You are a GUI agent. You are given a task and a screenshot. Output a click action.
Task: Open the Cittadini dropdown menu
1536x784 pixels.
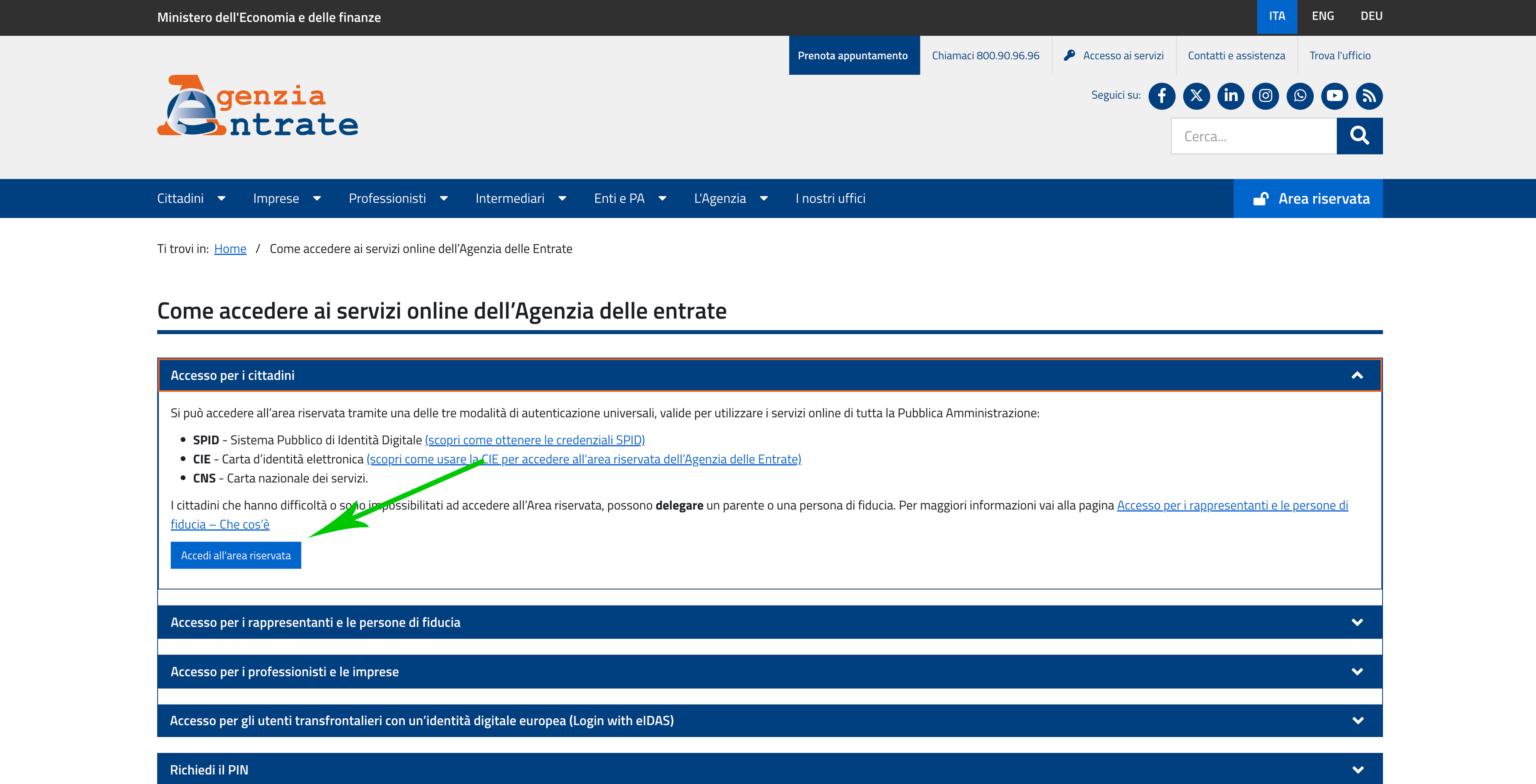pos(191,198)
